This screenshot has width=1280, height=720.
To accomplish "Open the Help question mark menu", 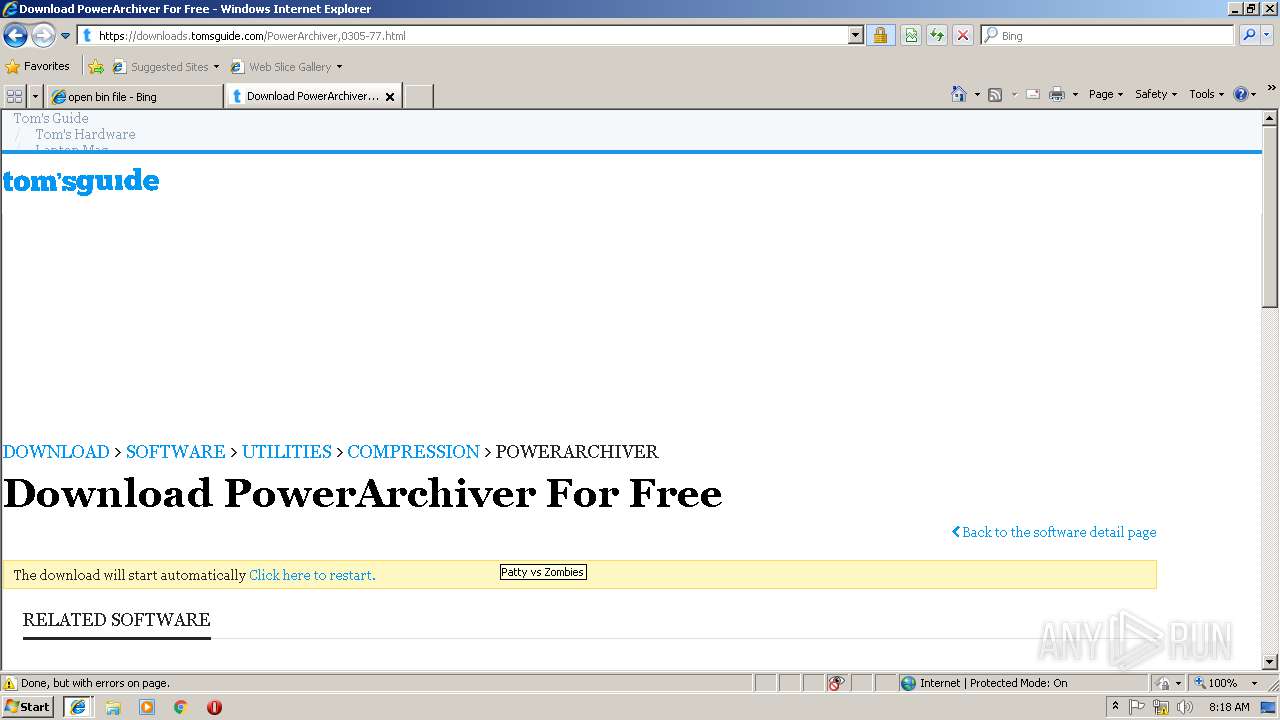I will pos(1245,94).
